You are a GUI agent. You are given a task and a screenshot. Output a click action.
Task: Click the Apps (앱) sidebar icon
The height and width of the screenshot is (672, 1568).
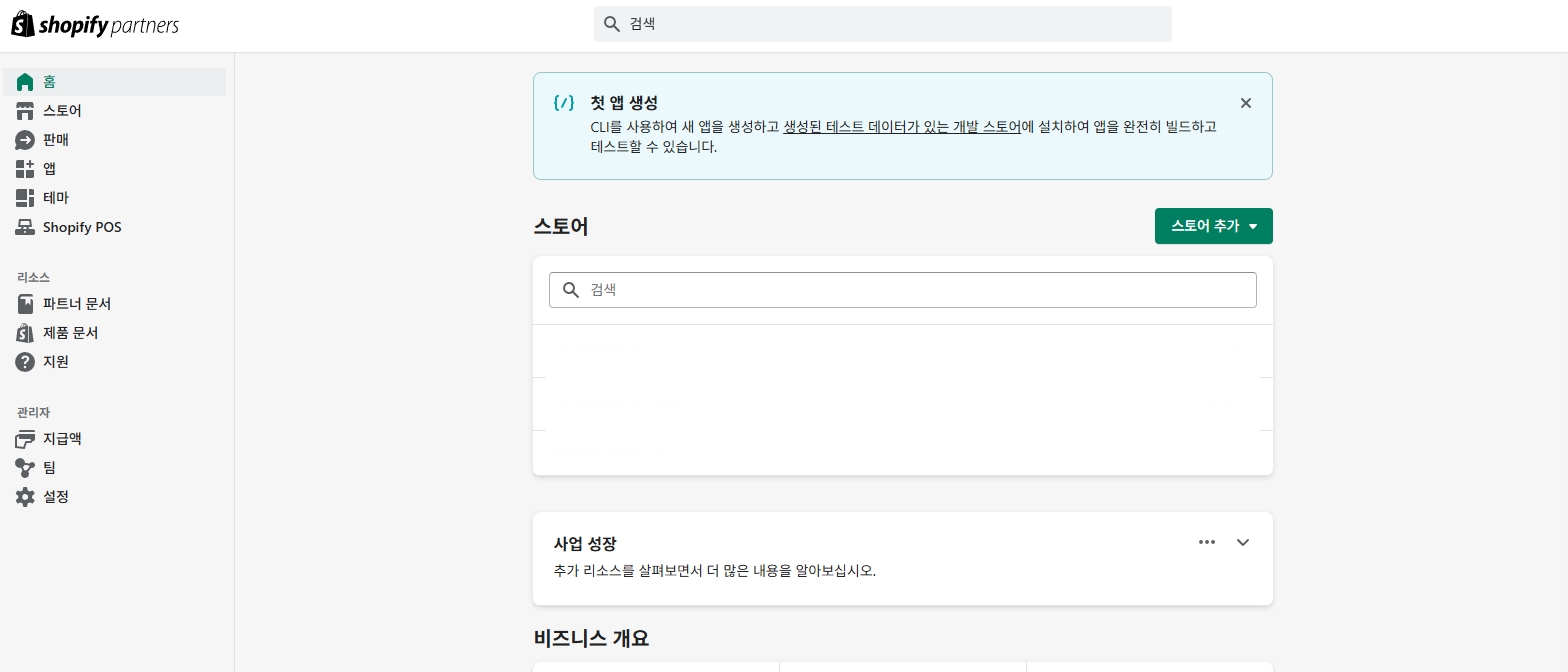pyautogui.click(x=25, y=169)
